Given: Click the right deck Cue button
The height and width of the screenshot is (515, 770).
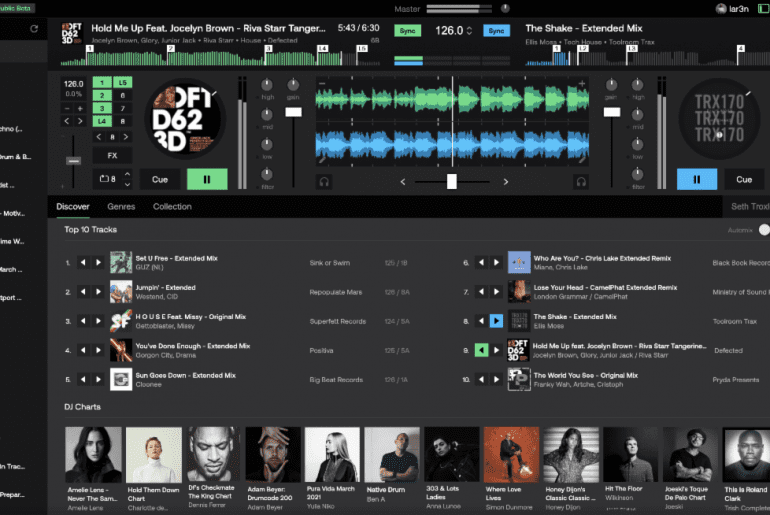Looking at the screenshot, I should [743, 179].
